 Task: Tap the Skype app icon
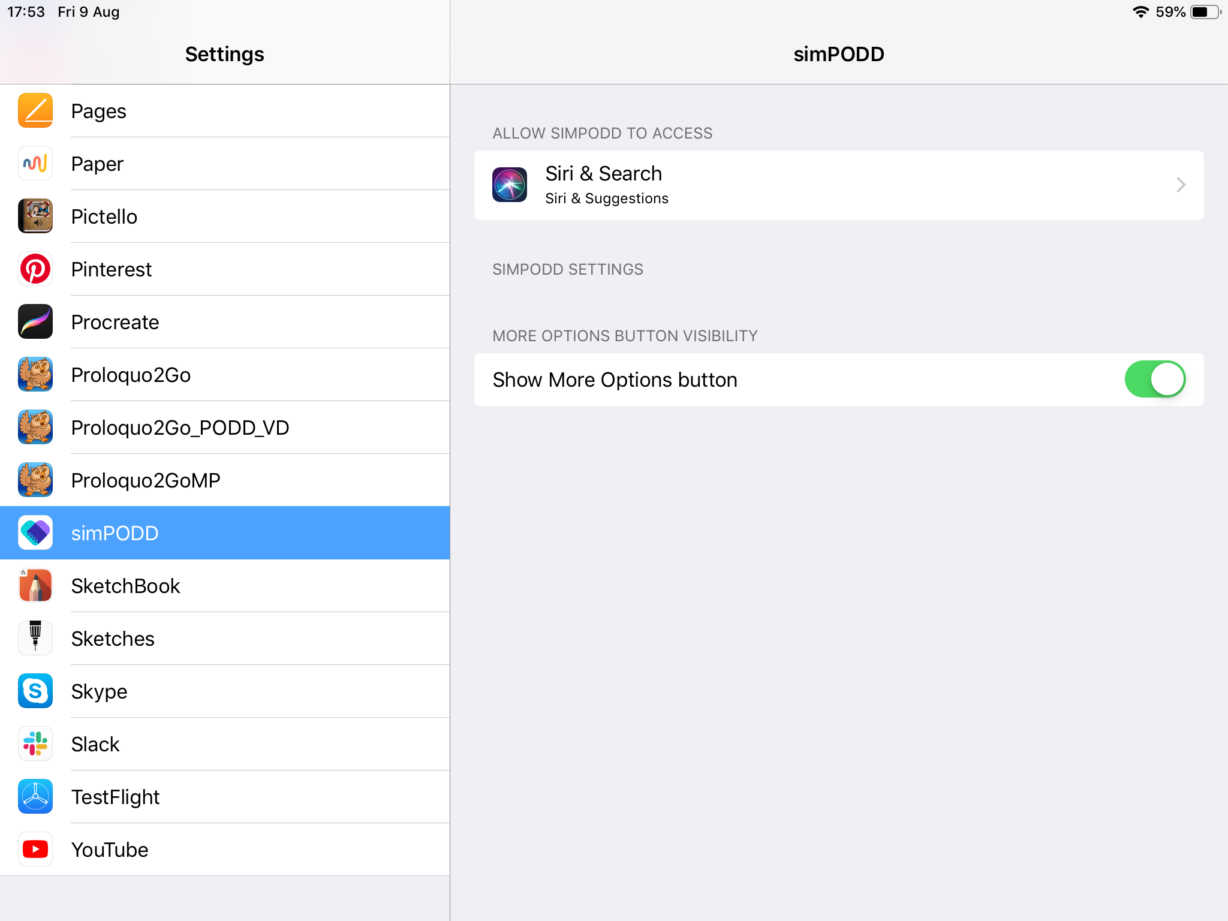point(35,691)
